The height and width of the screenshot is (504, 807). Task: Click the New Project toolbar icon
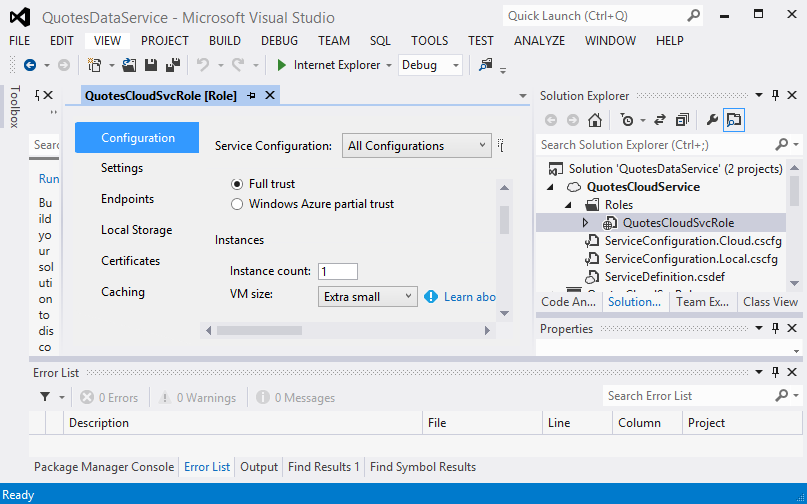tap(94, 65)
